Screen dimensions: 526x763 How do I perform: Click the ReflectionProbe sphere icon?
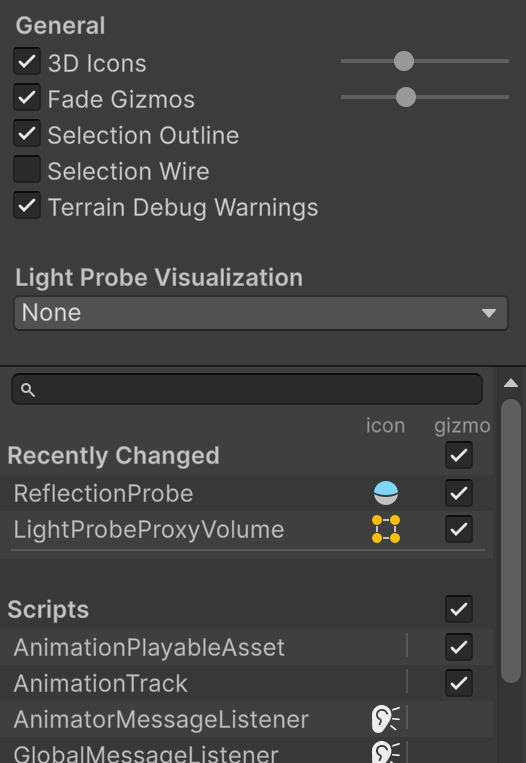tap(386, 493)
